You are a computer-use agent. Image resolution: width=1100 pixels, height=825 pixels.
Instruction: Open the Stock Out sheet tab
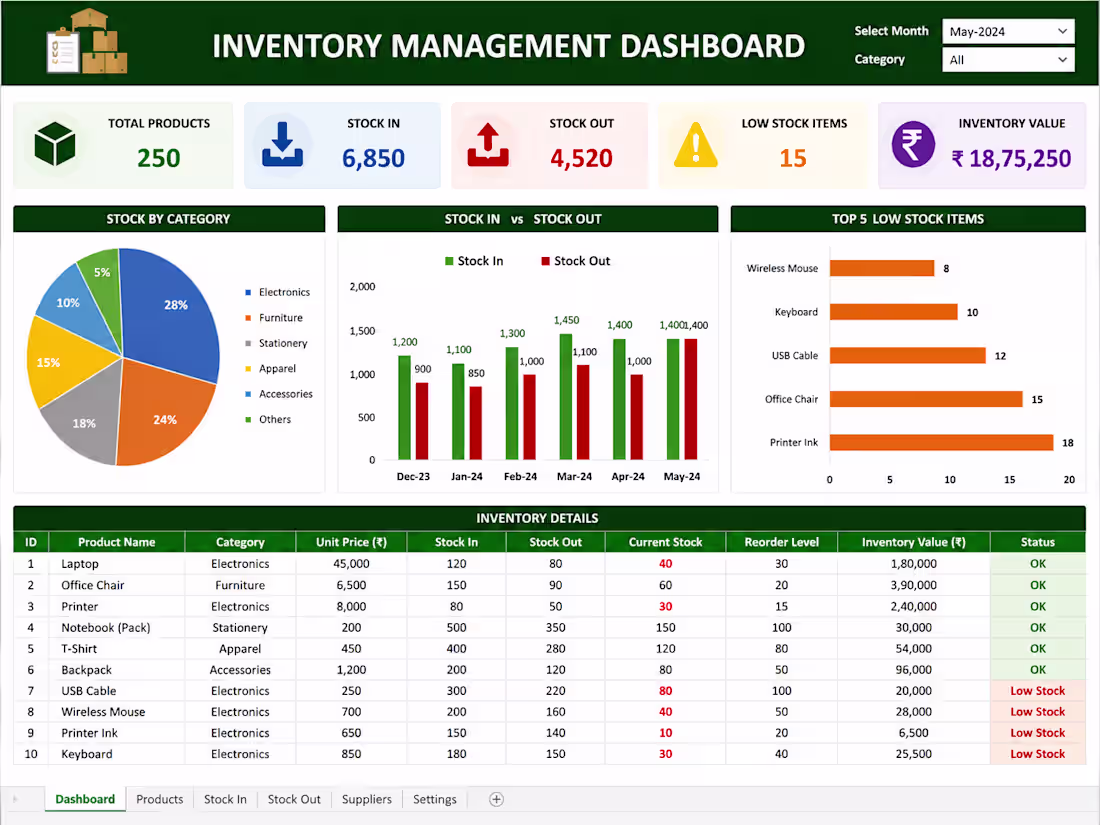coord(294,799)
